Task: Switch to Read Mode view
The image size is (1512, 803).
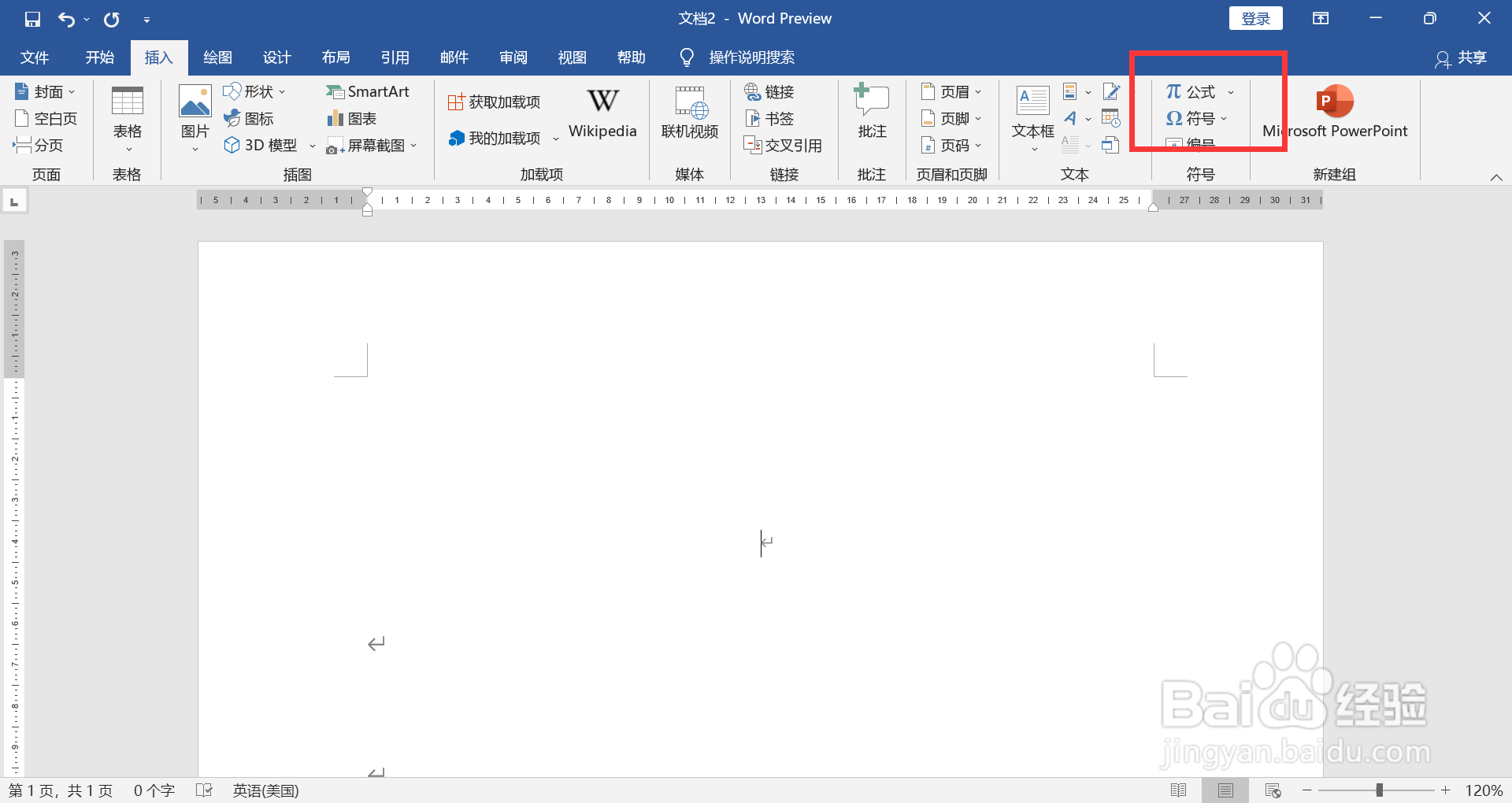Action: coord(1180,790)
